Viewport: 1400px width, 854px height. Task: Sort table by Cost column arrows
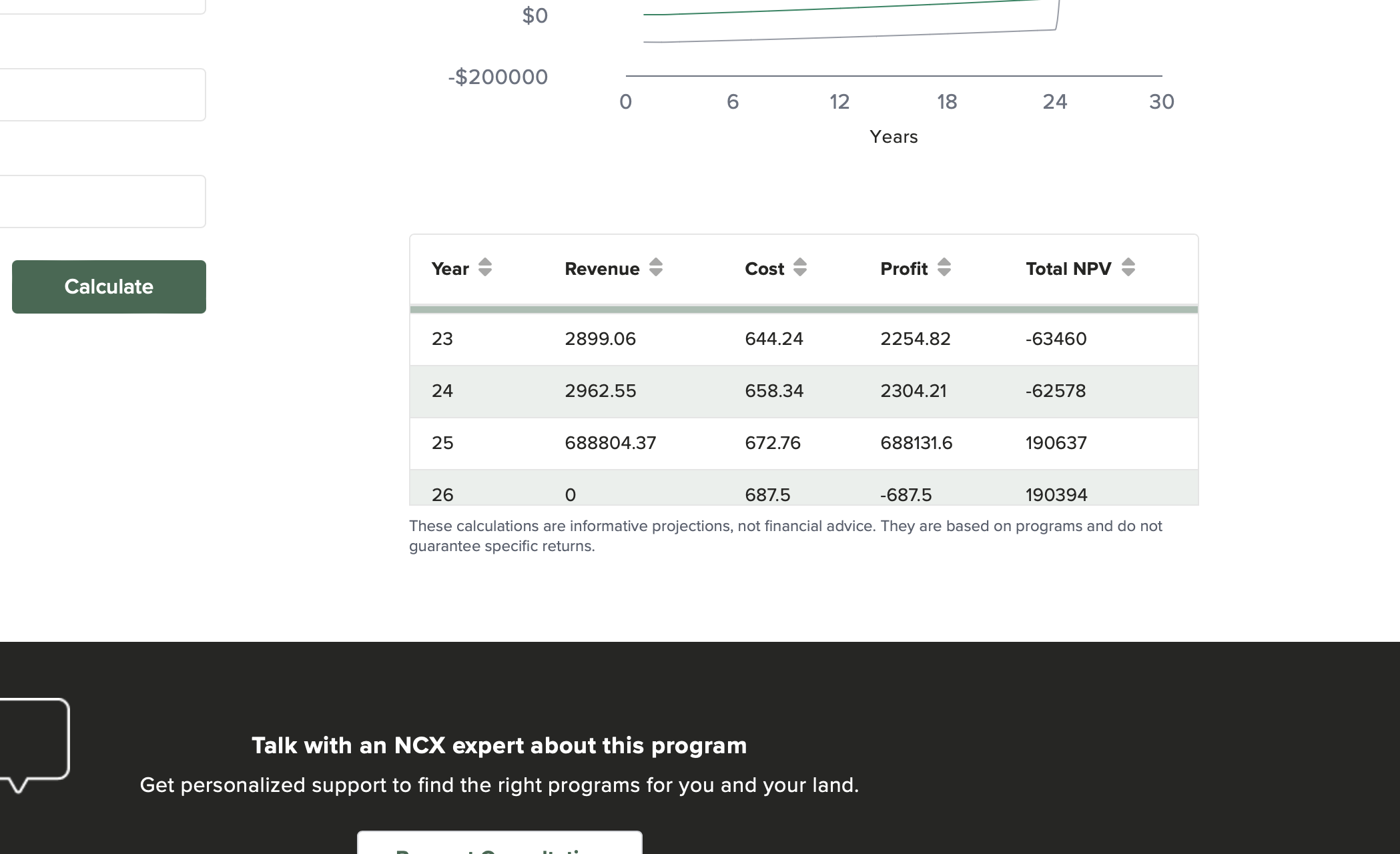point(800,268)
